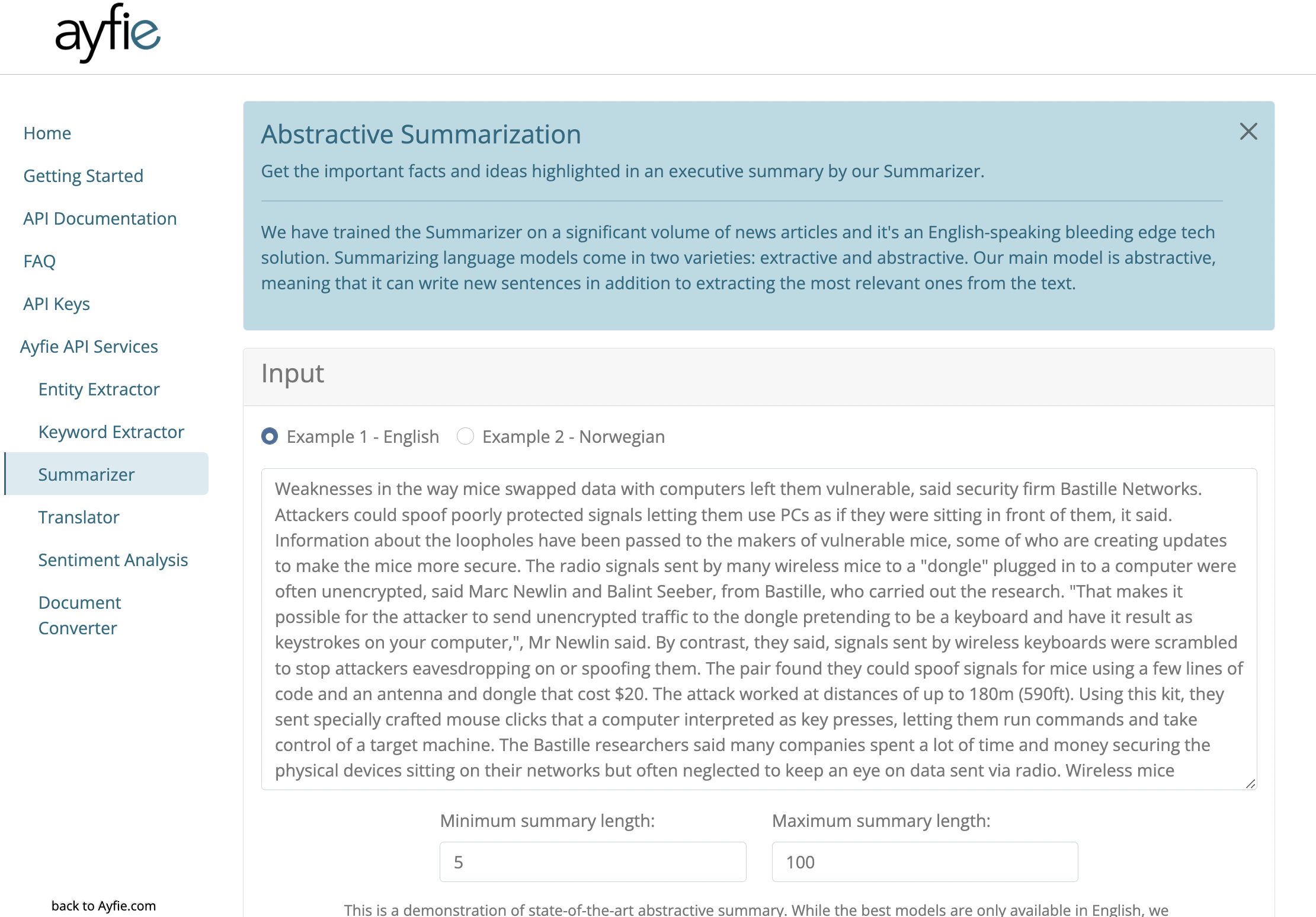Click the Getting Started menu item

pyautogui.click(x=83, y=175)
